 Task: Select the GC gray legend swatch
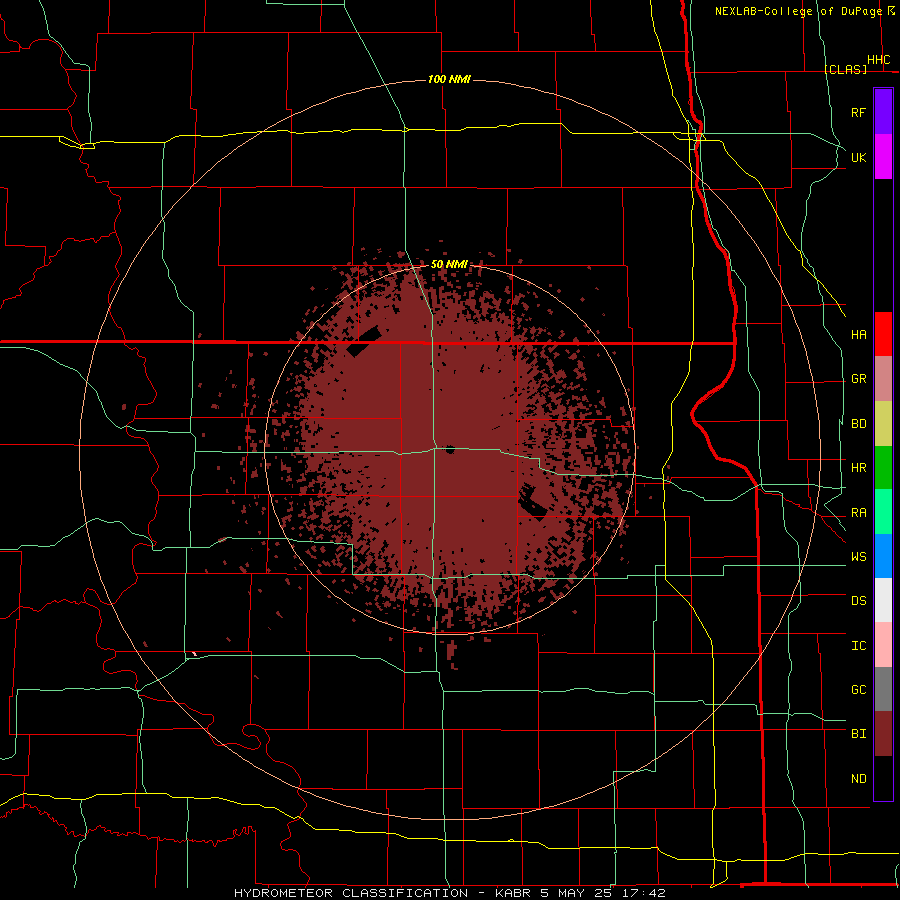(x=883, y=689)
